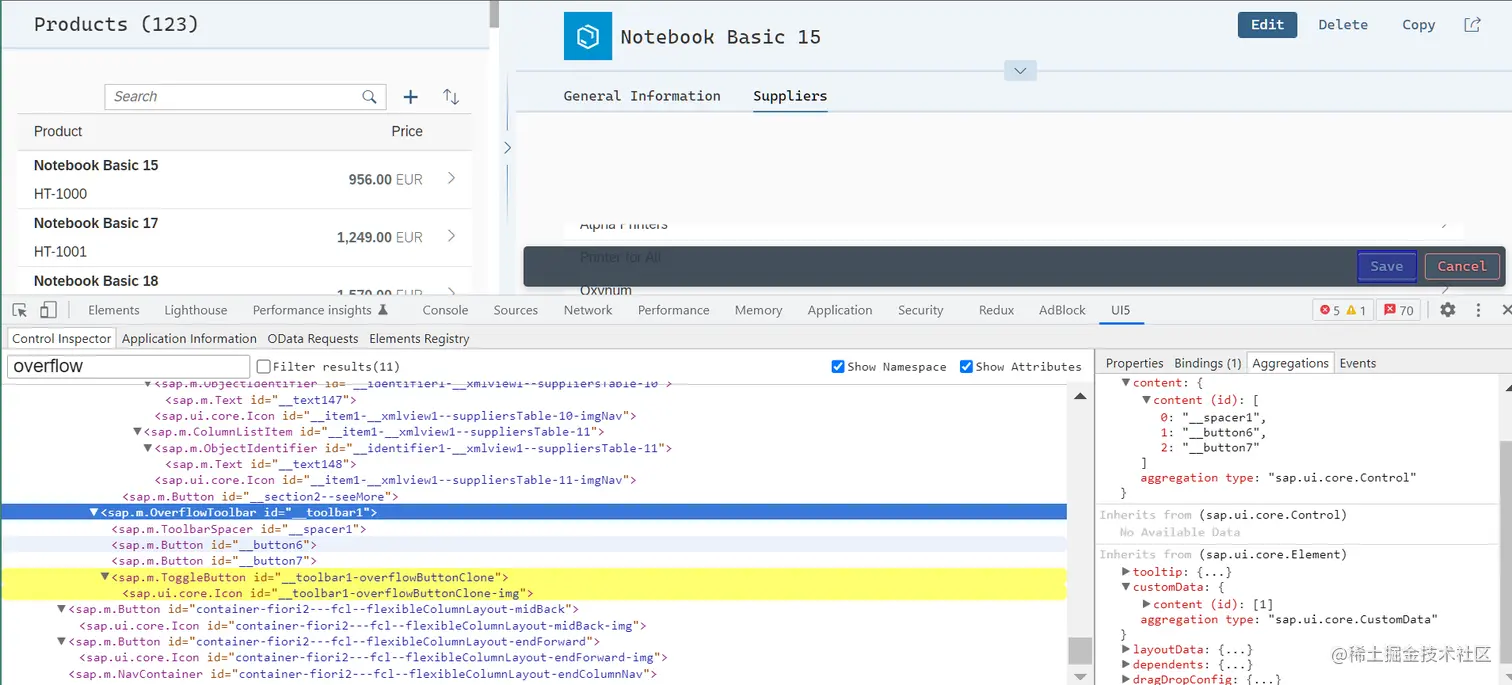Viewport: 1512px width, 685px height.
Task: Open Elements Registry tab
Action: [x=419, y=339]
